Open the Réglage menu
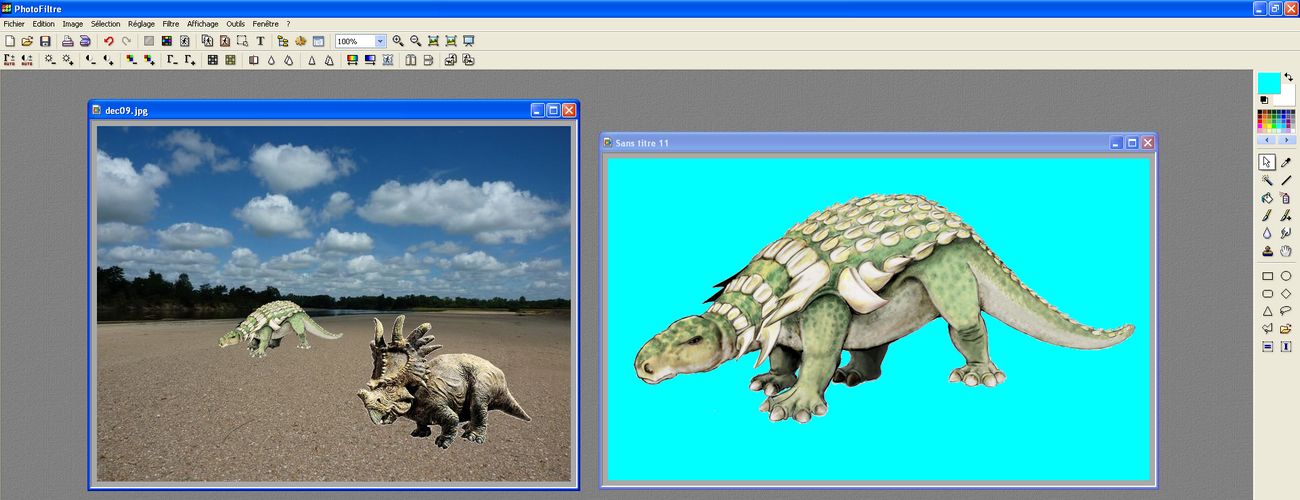 pyautogui.click(x=141, y=23)
